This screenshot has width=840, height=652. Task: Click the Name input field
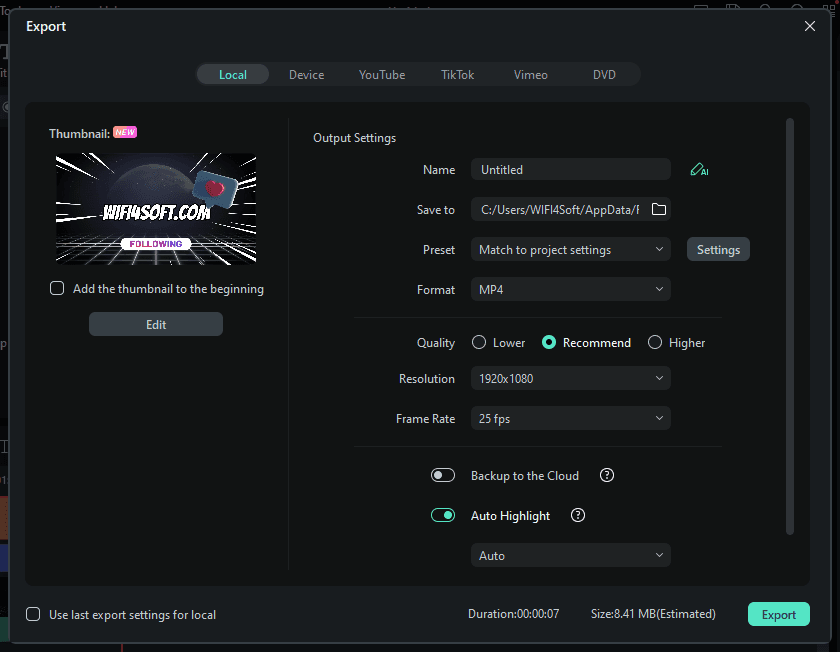point(570,170)
